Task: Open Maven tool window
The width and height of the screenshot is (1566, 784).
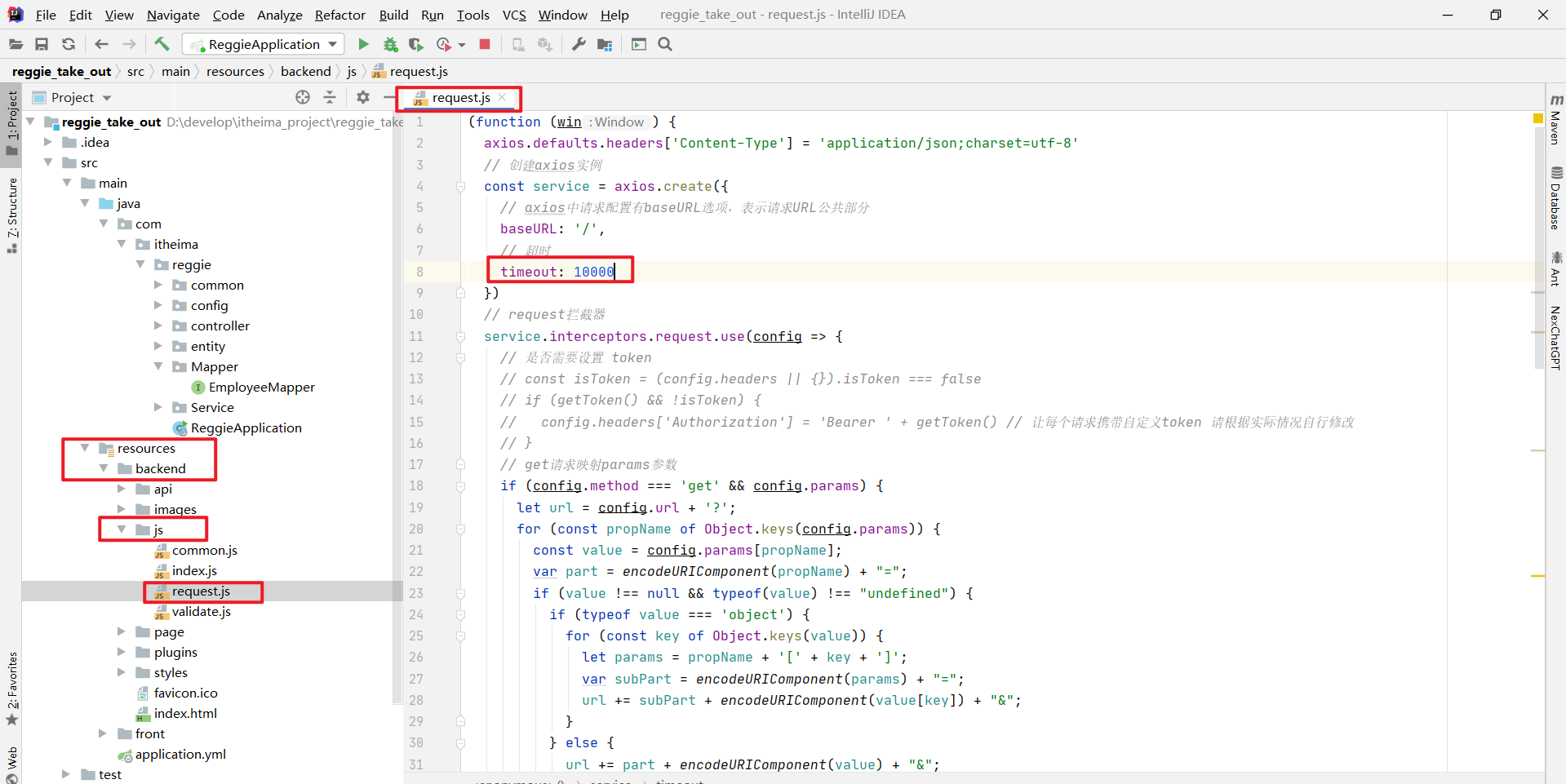Action: tap(1555, 121)
